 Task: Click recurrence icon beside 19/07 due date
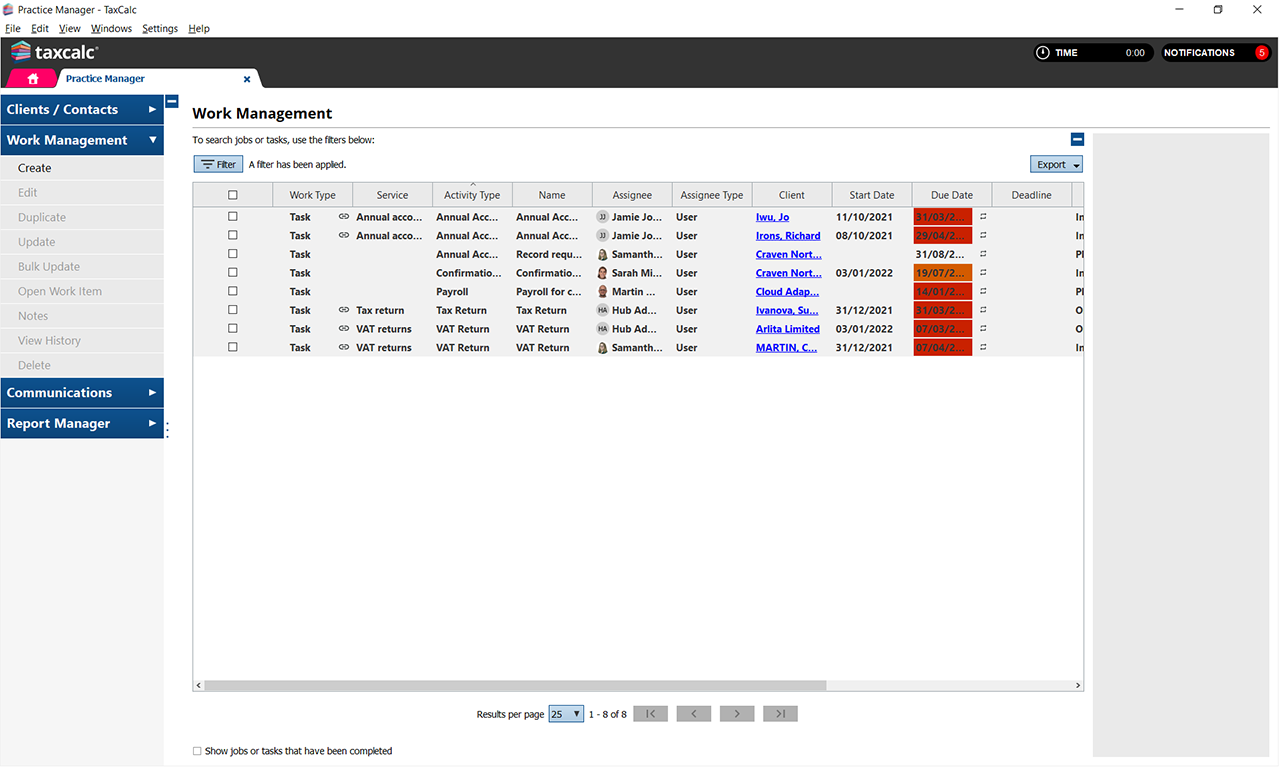coord(983,273)
